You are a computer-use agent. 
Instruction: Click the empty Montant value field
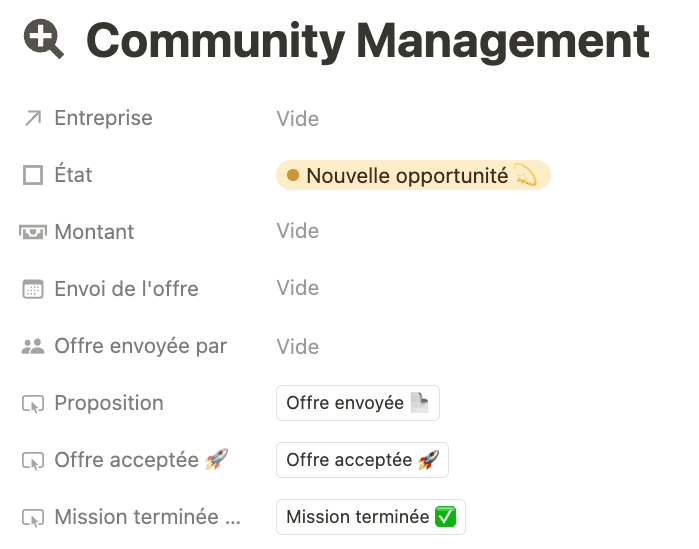(x=298, y=231)
